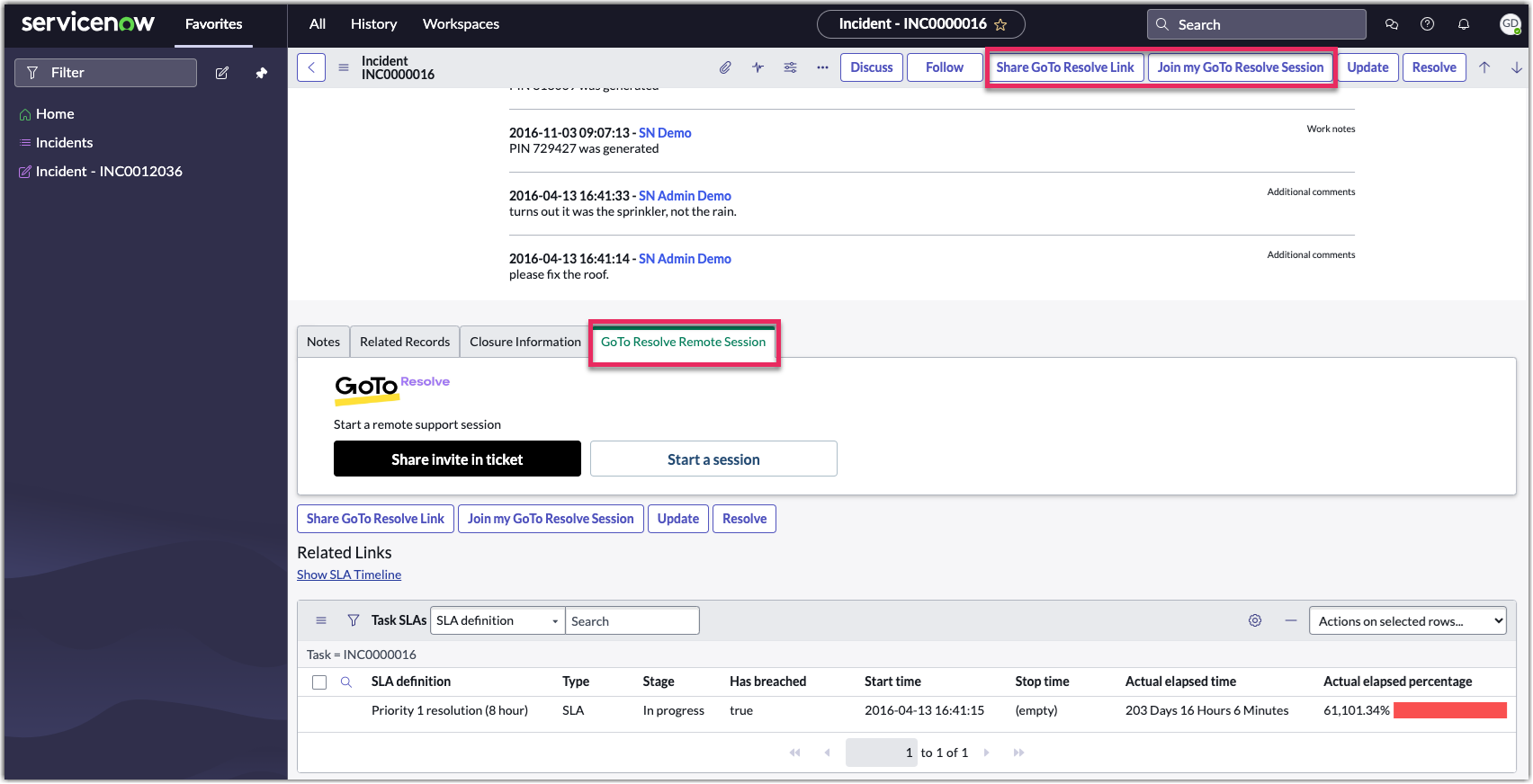Open the Favorites menu
The image size is (1533, 784).
[213, 24]
